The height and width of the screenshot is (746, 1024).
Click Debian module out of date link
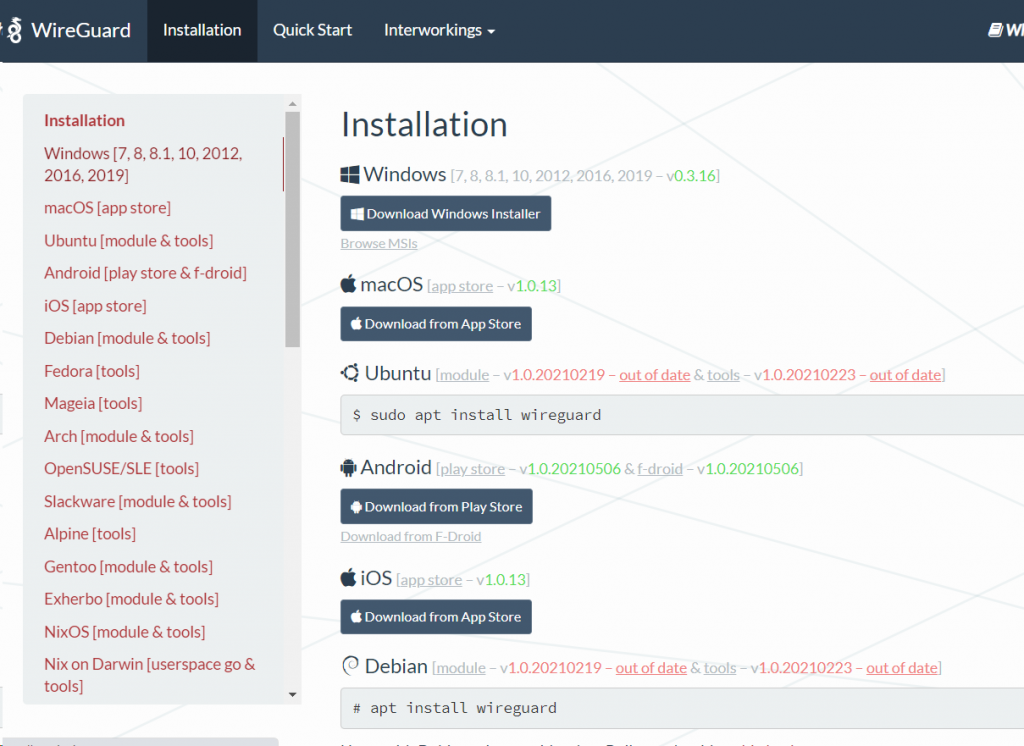pyautogui.click(x=651, y=668)
